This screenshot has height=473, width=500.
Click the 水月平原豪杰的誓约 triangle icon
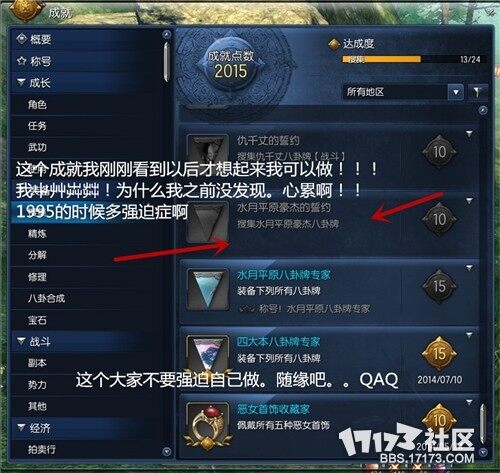pyautogui.click(x=208, y=222)
